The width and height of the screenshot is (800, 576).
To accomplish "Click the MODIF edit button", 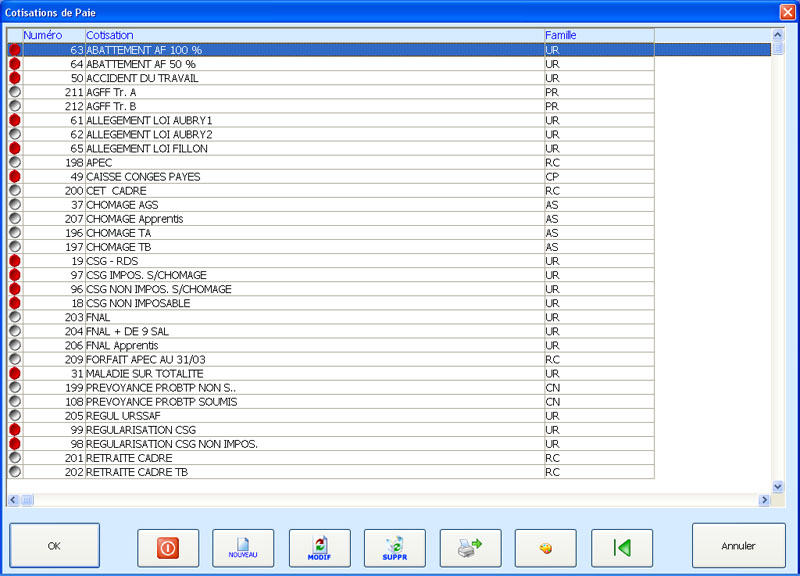I will tap(319, 547).
